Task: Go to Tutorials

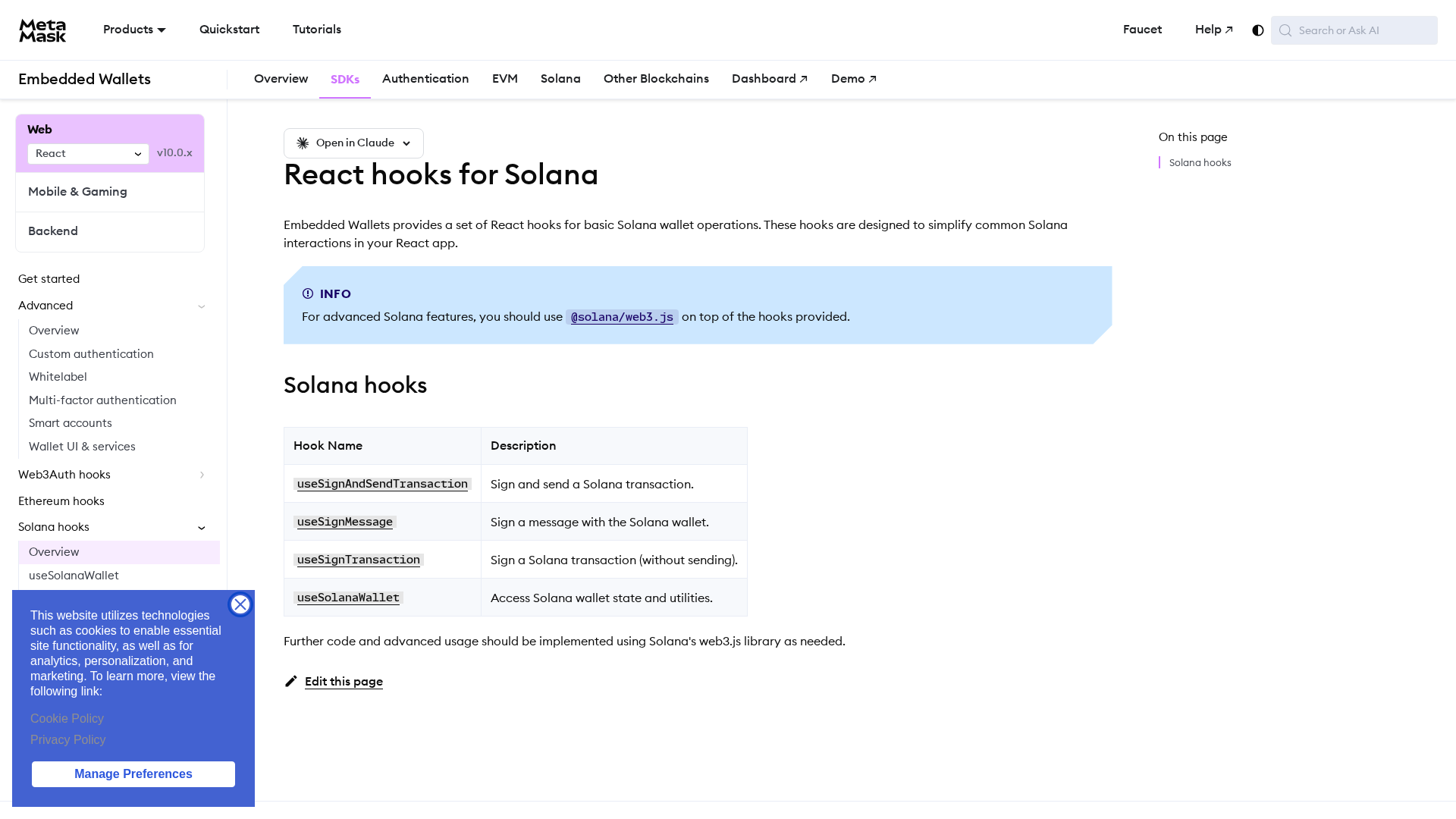Action: [317, 30]
